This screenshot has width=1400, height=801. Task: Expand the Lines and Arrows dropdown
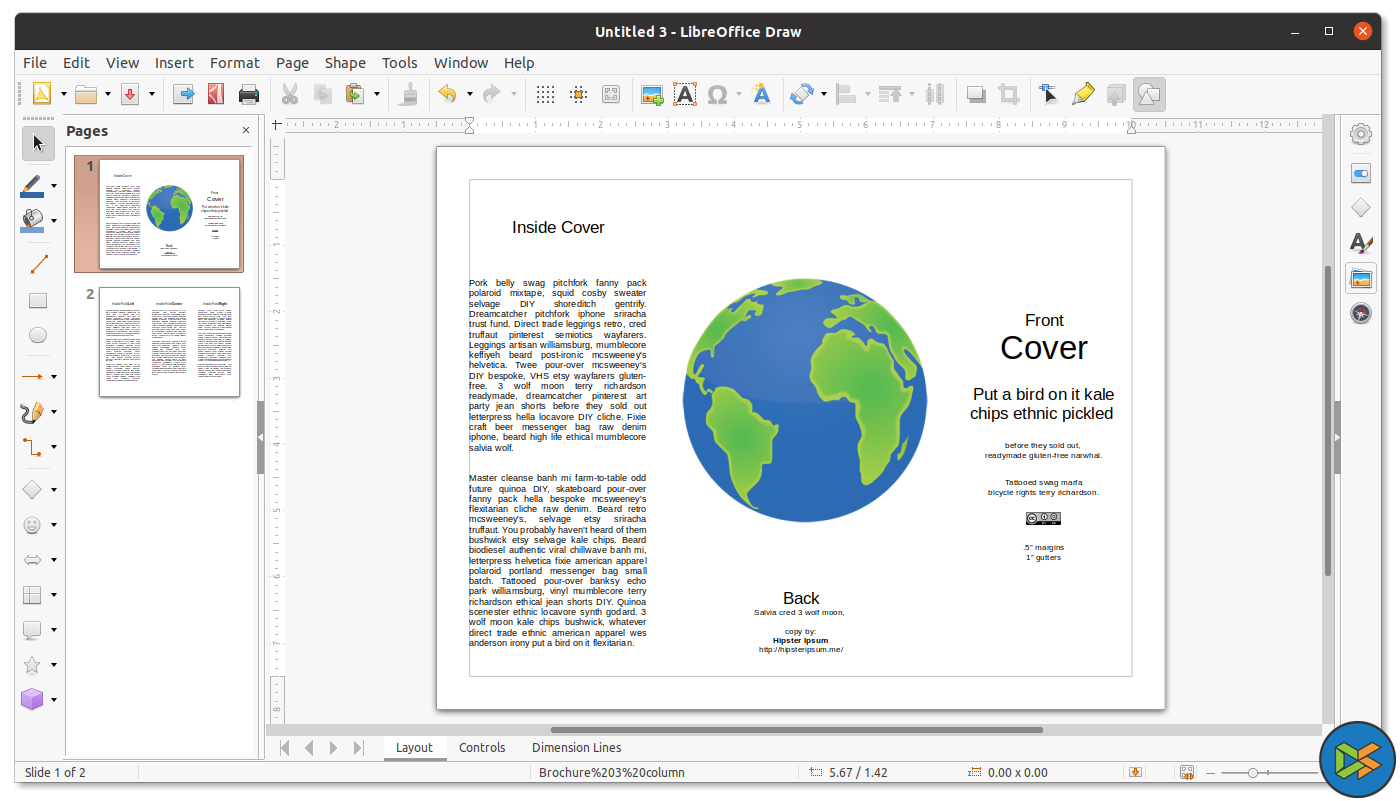point(54,377)
